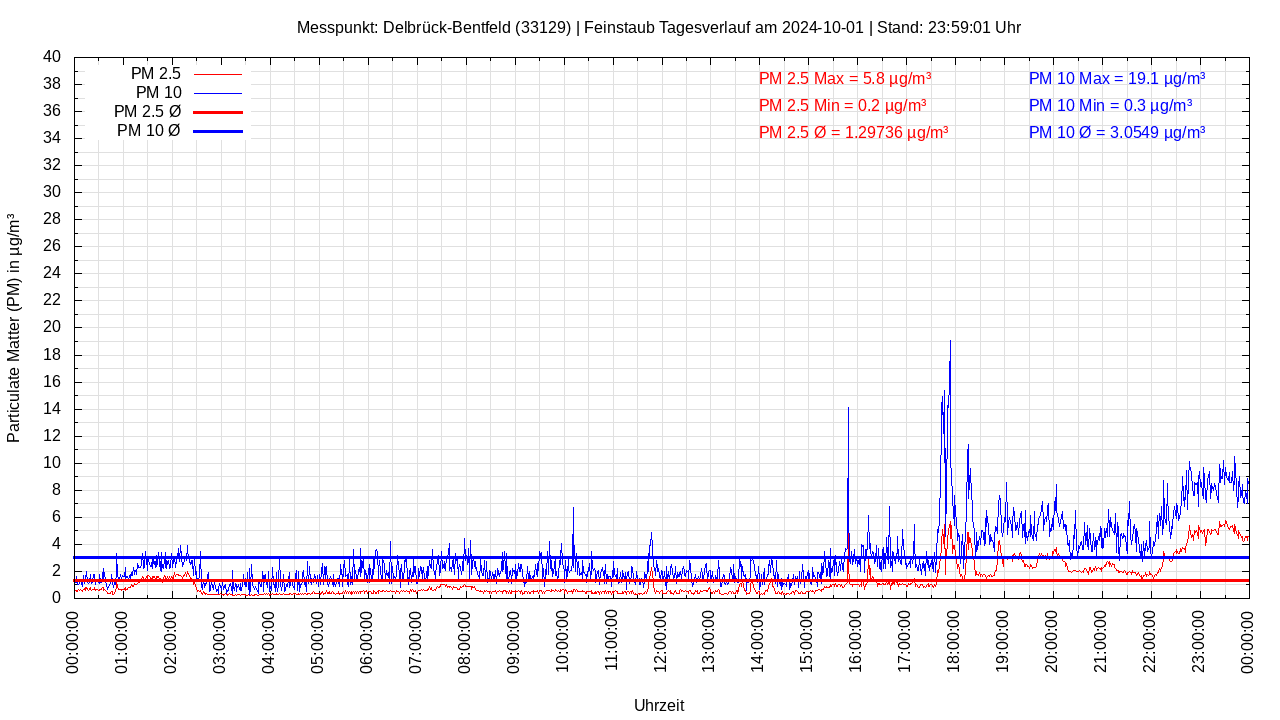Click the PM 10 Max = 19.1 µg/m³ text
This screenshot has height=720, width=1280.
click(x=1116, y=79)
